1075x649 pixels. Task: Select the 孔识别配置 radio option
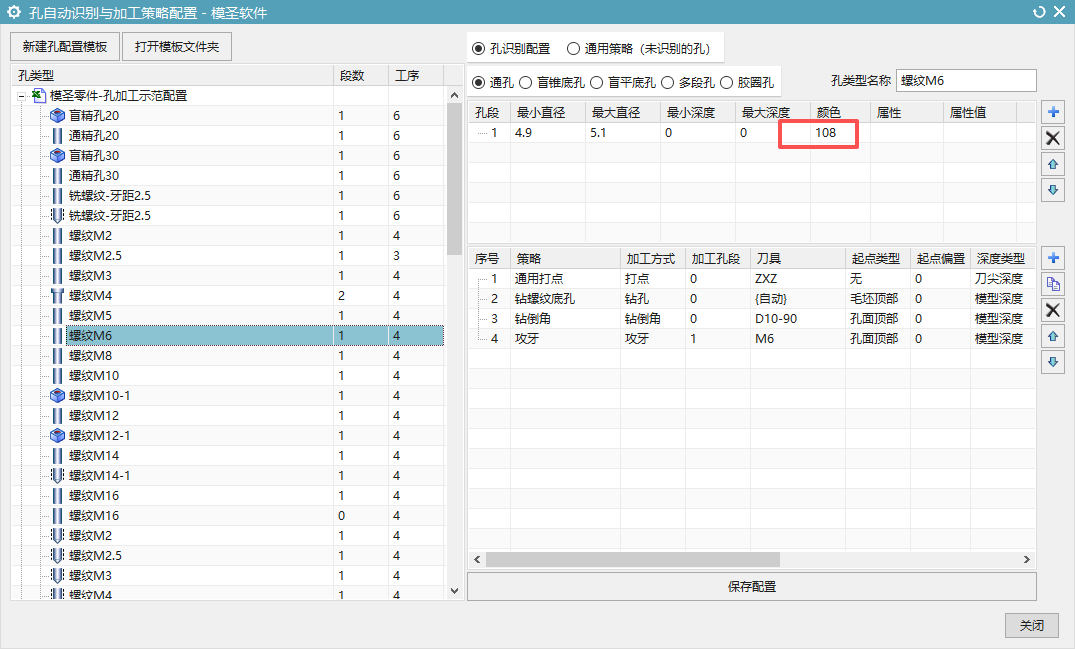pos(479,49)
